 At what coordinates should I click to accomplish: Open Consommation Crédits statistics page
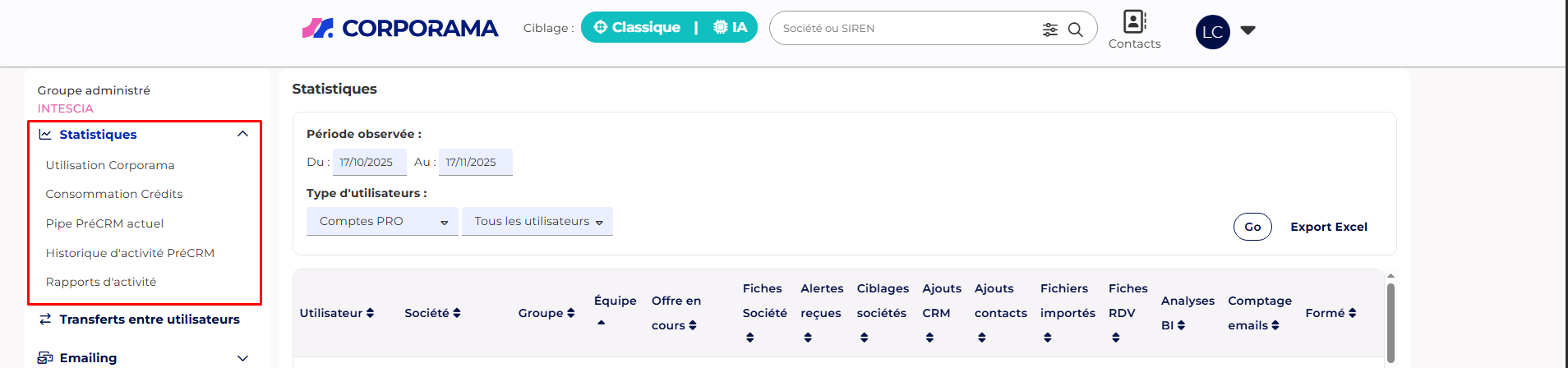pos(114,194)
